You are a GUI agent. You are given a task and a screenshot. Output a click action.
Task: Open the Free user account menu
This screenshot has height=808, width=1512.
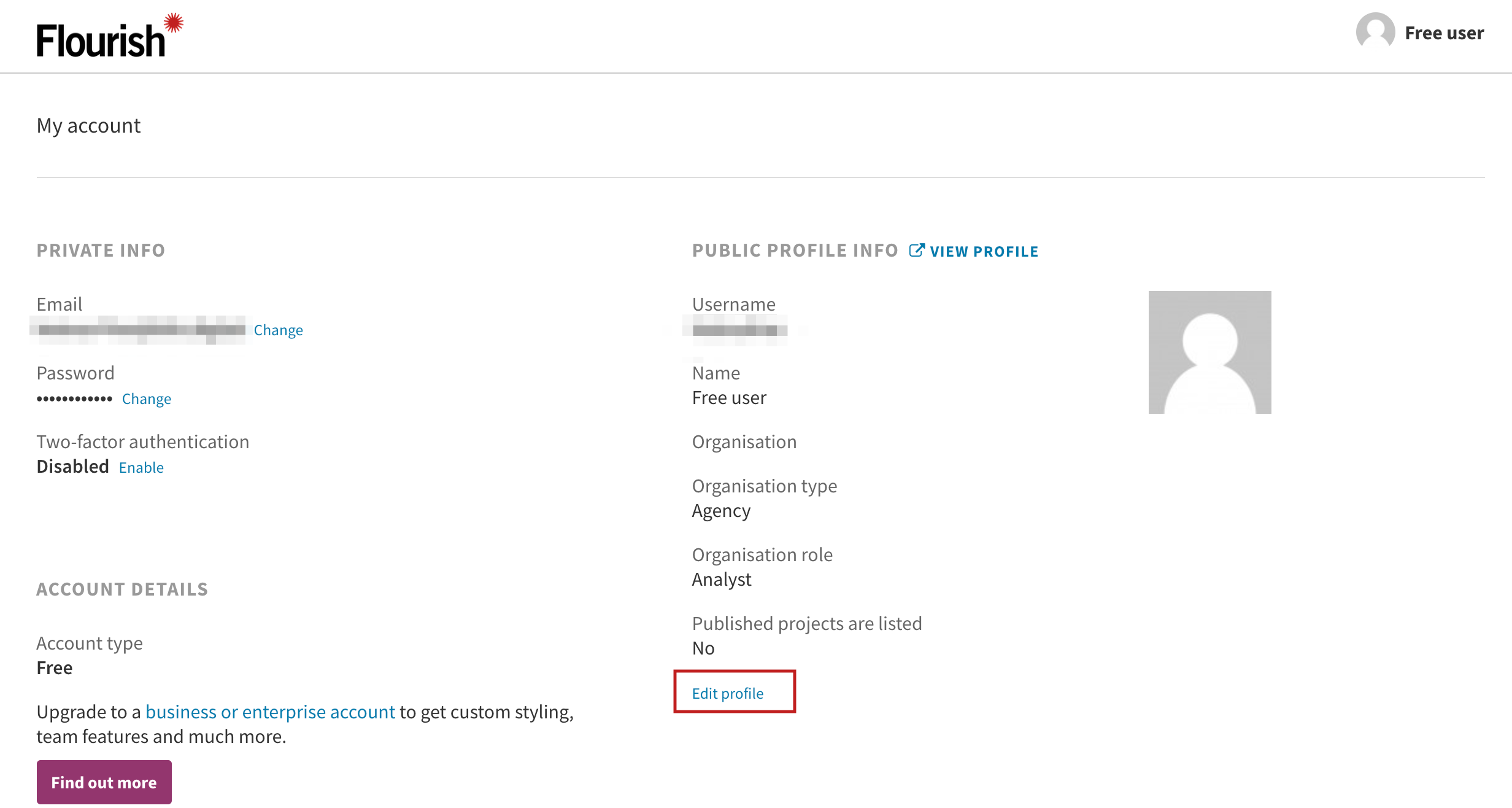pos(1444,33)
